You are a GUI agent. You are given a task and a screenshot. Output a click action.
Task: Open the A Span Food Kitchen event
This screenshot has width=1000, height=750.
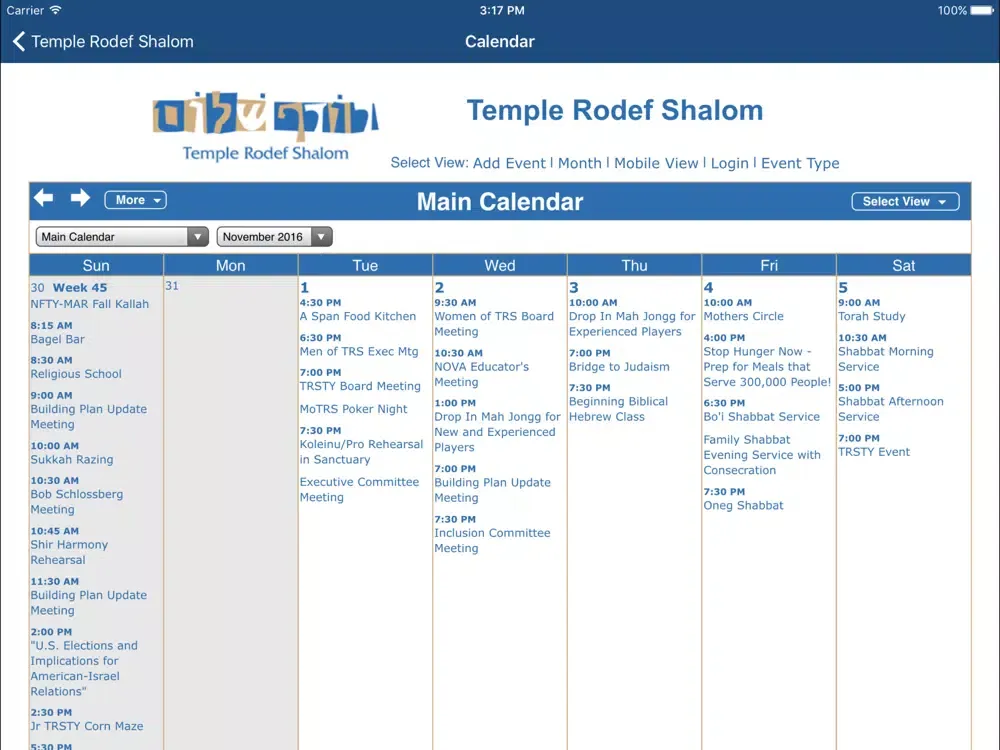[358, 316]
